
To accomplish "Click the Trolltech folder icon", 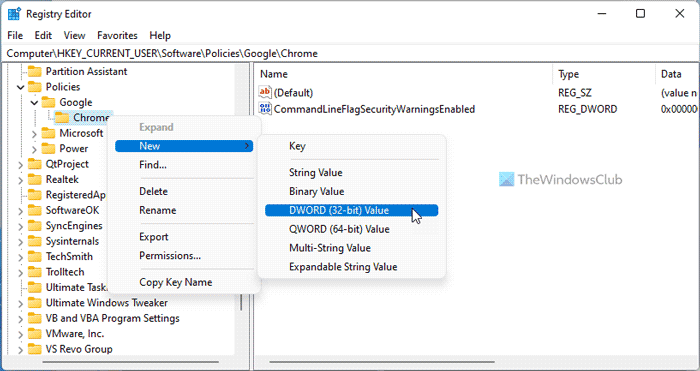I will point(34,272).
